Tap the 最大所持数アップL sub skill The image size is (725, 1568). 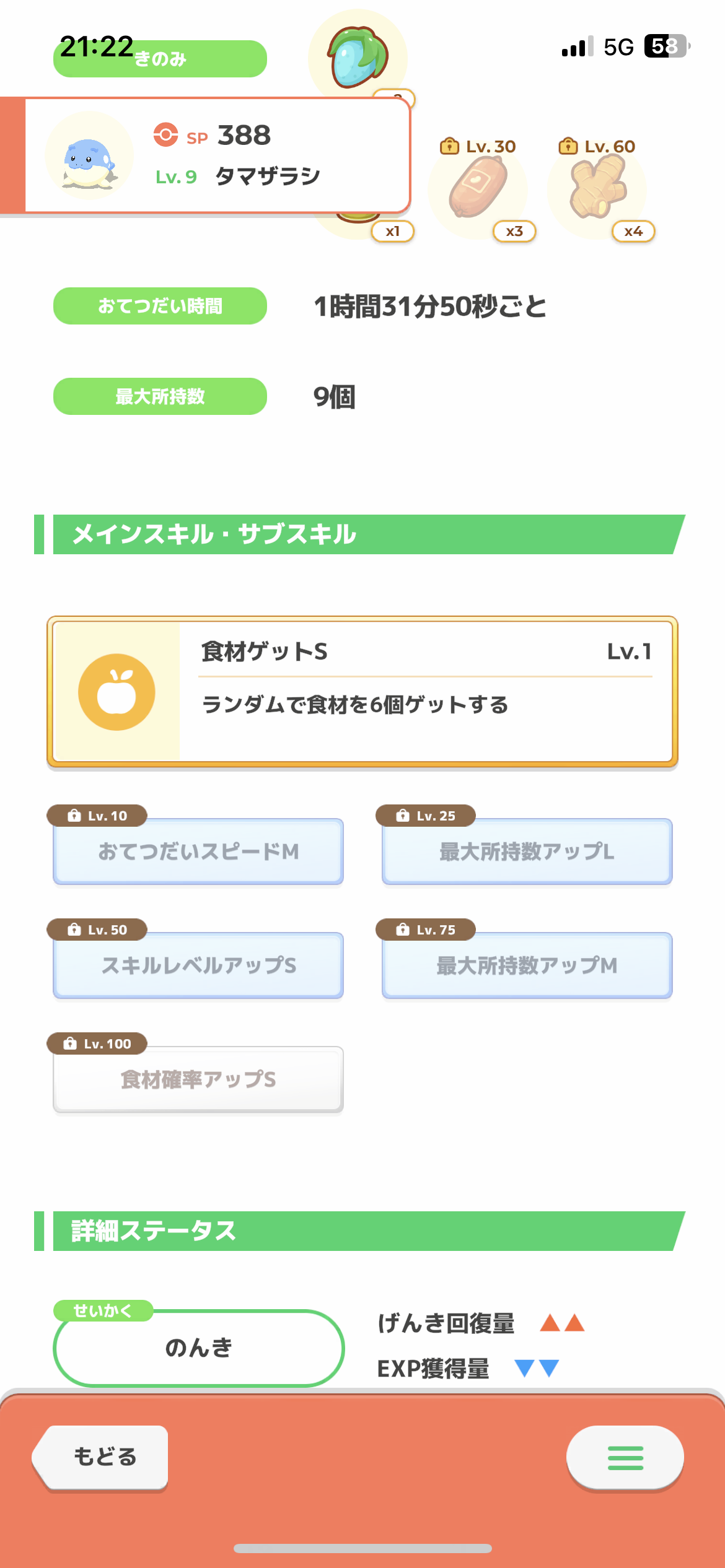[527, 852]
